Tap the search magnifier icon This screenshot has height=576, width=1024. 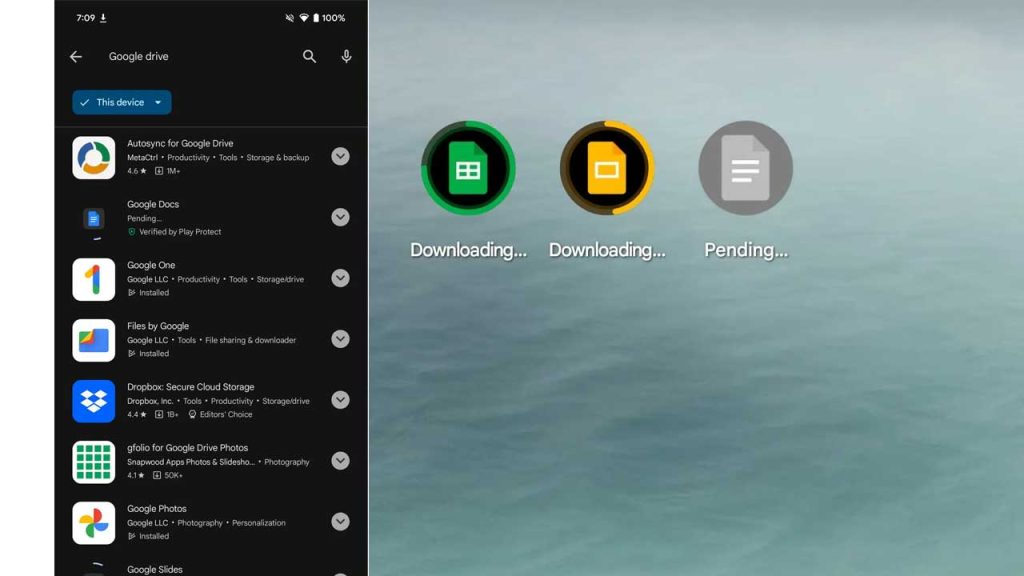tap(310, 57)
